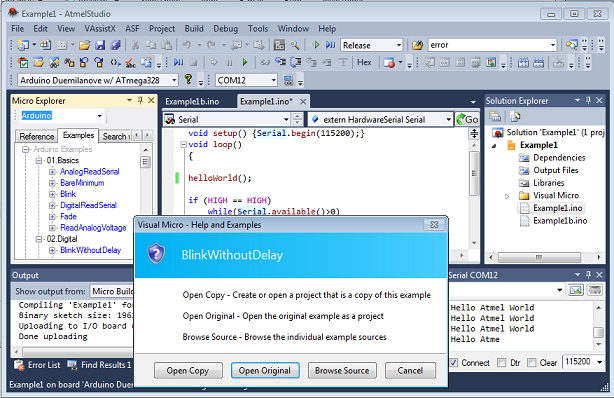Toggle the Connect checkbox in serial panel

453,363
